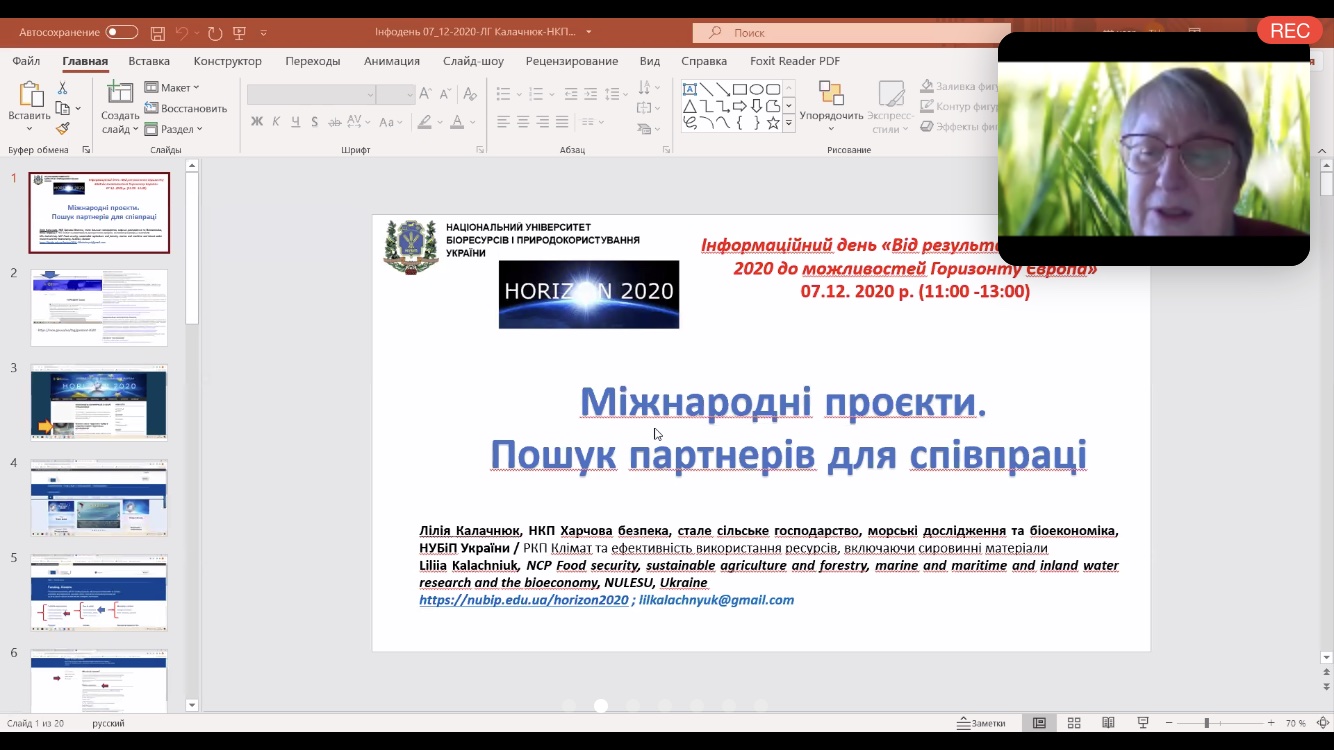This screenshot has width=1334, height=750.
Task: Click the Format Painter brush icon
Action: tap(63, 128)
